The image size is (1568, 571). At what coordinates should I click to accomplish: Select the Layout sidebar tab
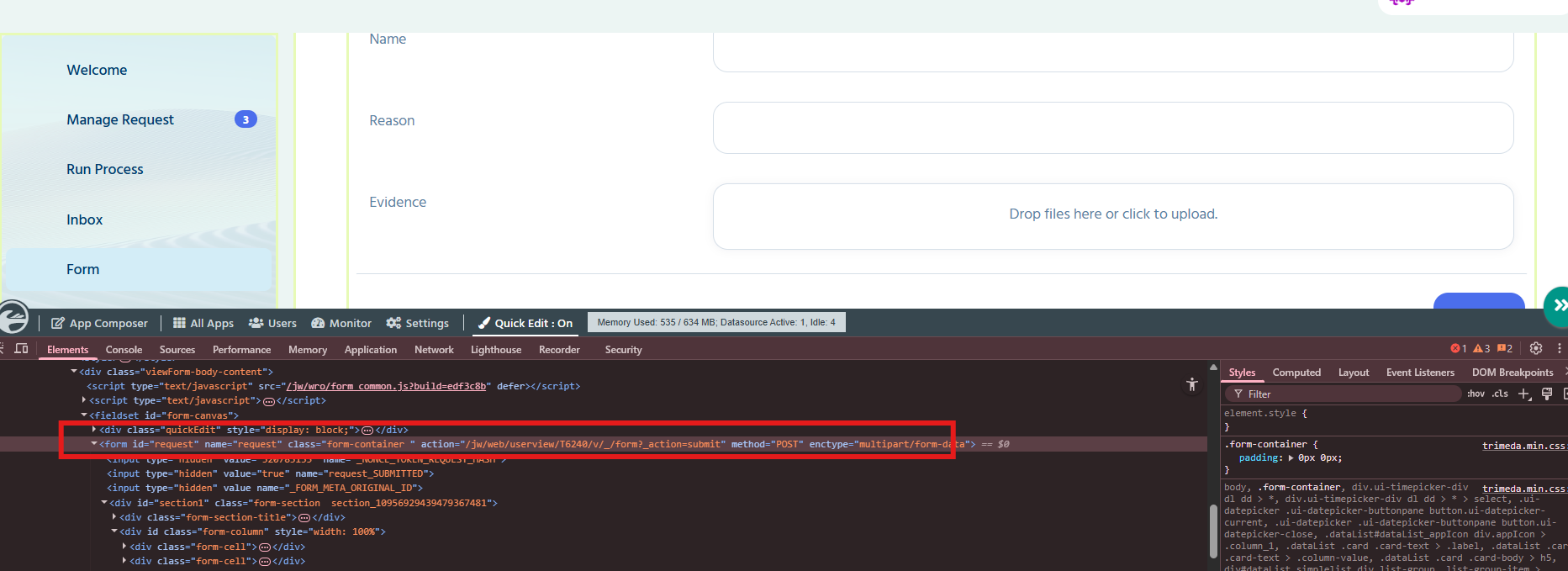click(x=1354, y=372)
